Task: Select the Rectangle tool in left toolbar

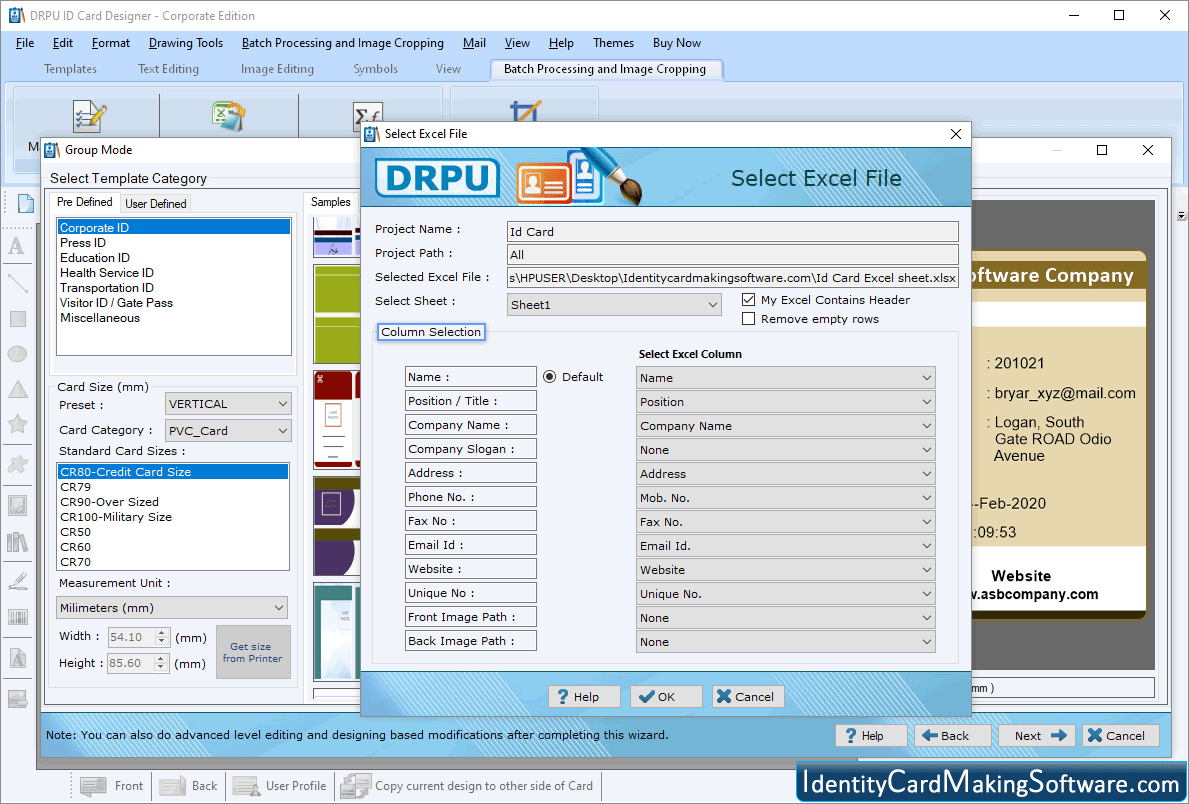Action: [17, 319]
